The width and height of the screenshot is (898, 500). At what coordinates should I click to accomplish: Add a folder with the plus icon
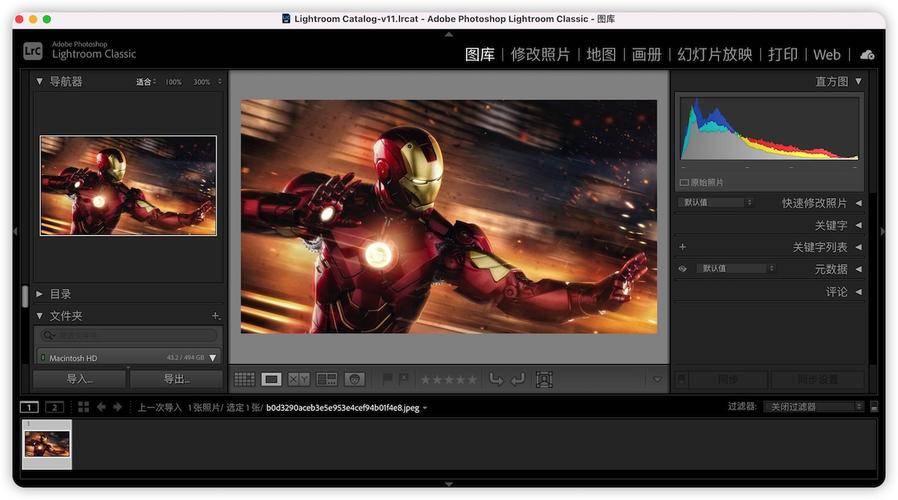click(215, 316)
